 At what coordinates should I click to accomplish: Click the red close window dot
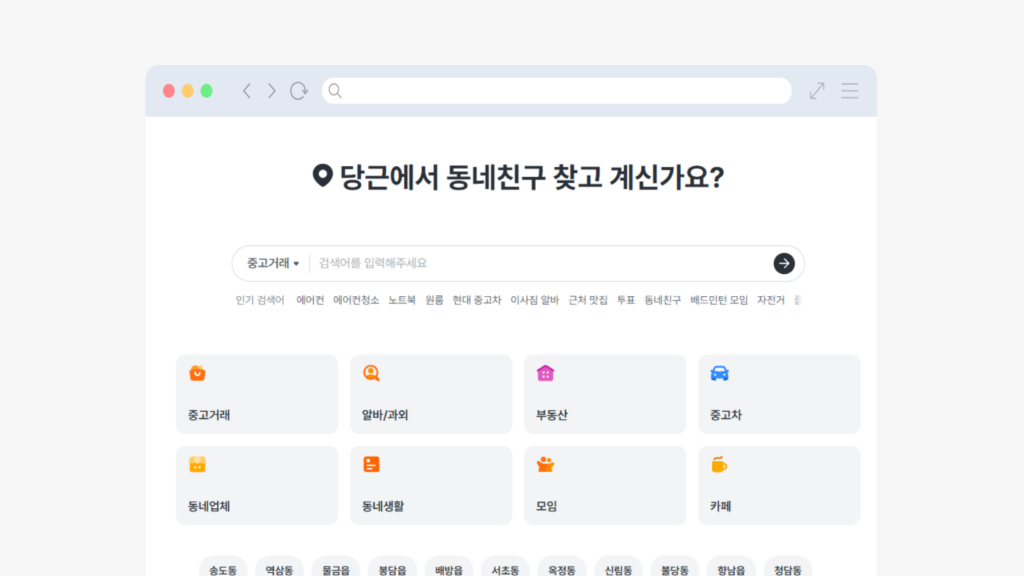(x=168, y=91)
